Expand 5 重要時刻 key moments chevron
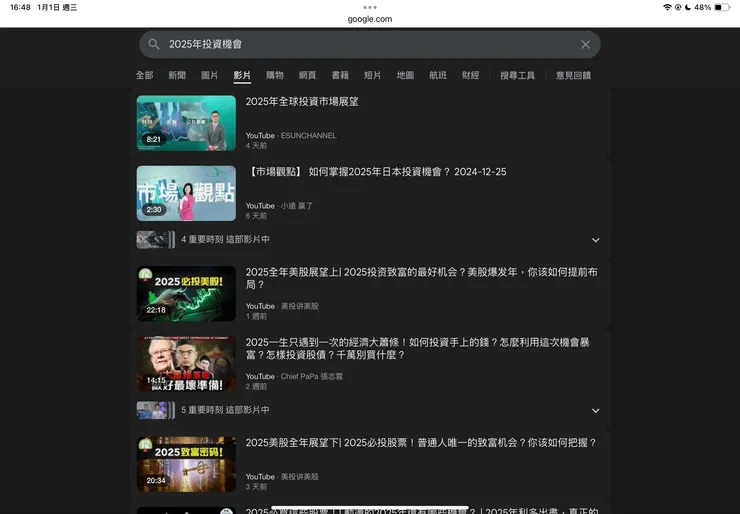The image size is (740, 514). pyautogui.click(x=596, y=411)
